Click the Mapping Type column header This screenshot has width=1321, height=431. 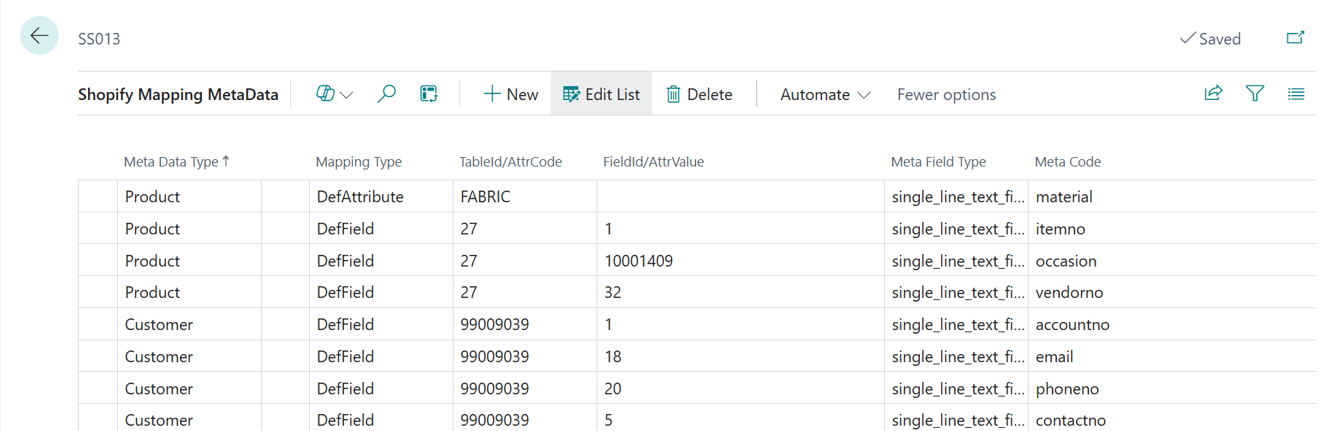[x=358, y=162]
